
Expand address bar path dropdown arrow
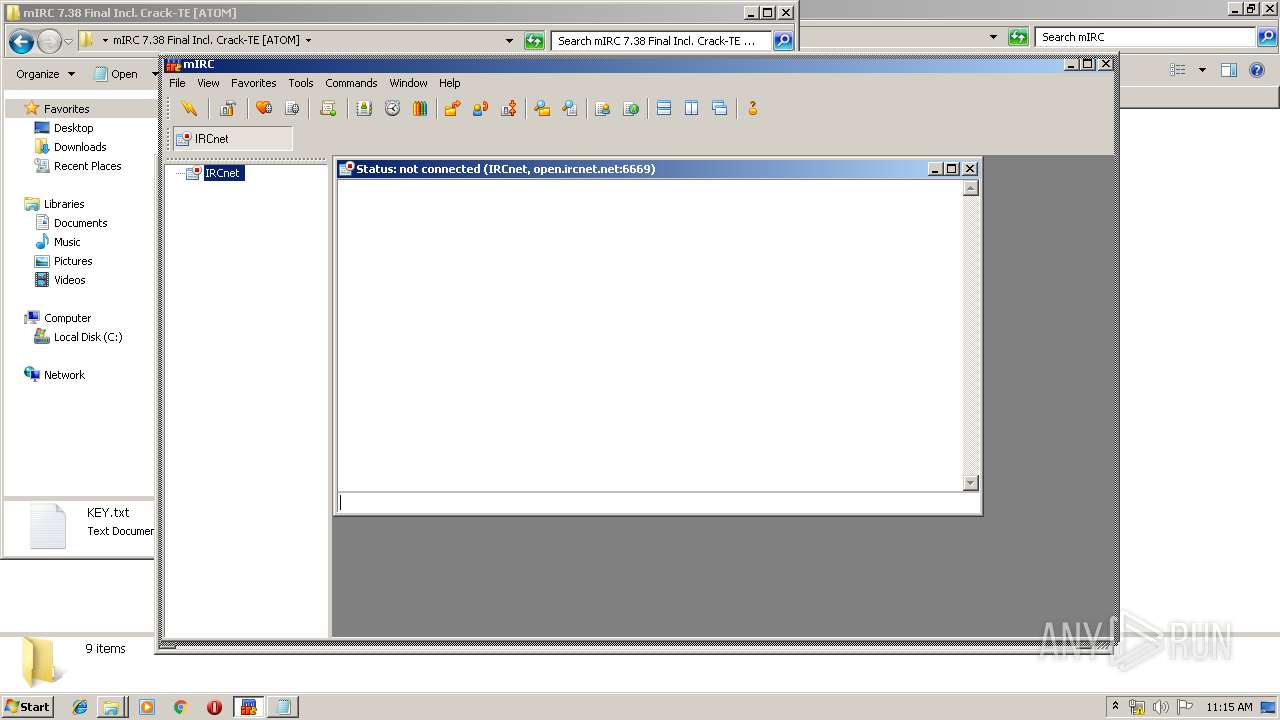click(x=308, y=41)
